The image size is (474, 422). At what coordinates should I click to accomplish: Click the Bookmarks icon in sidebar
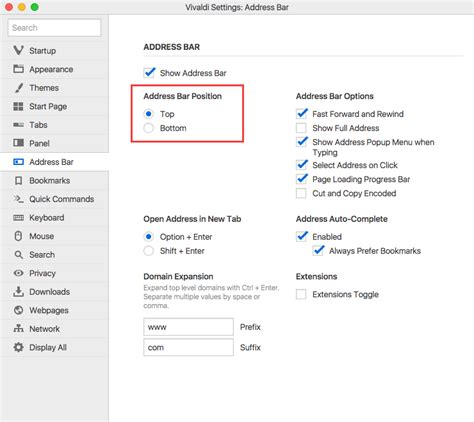(x=19, y=180)
